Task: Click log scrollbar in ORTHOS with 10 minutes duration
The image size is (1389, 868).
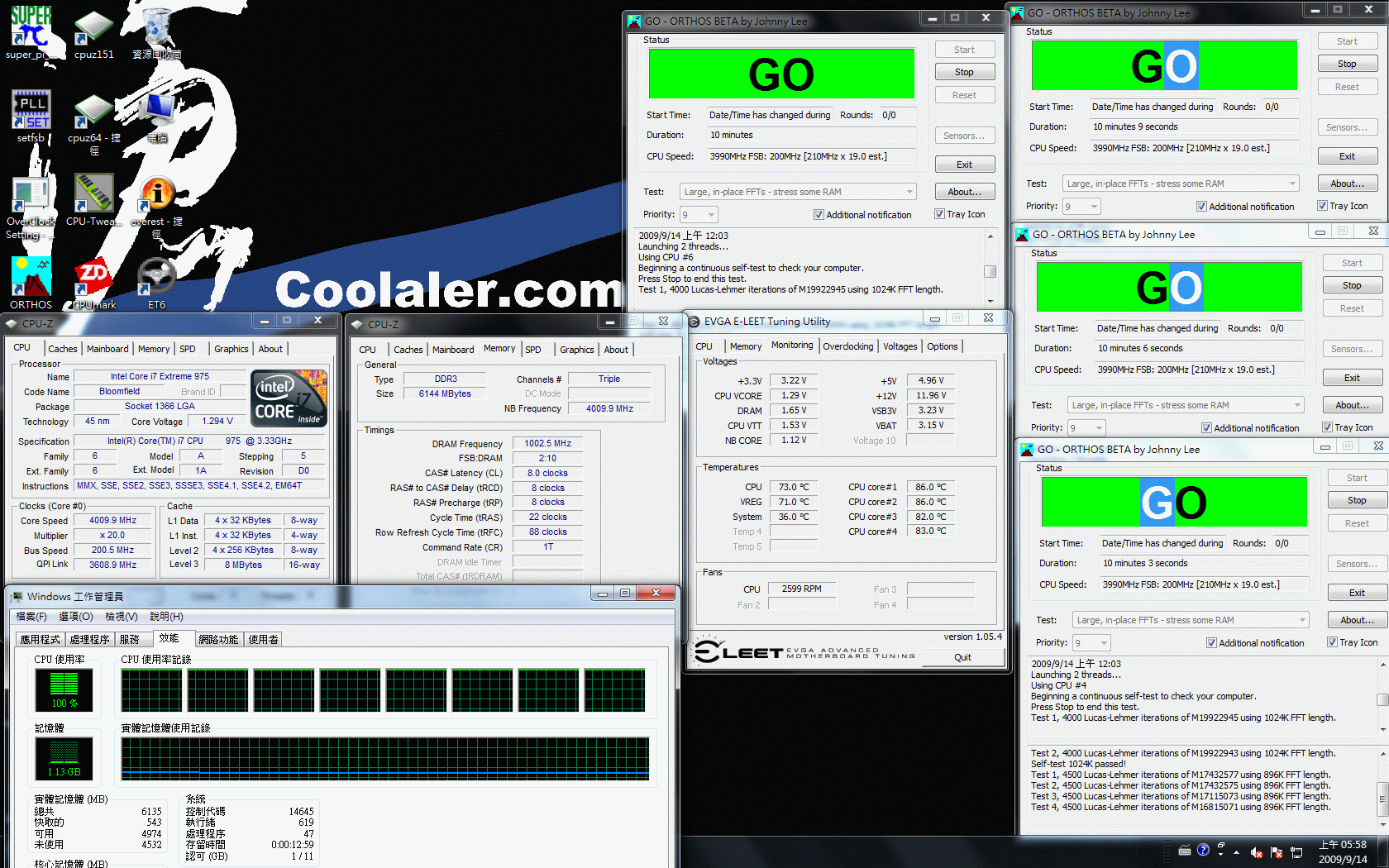Action: [x=990, y=269]
